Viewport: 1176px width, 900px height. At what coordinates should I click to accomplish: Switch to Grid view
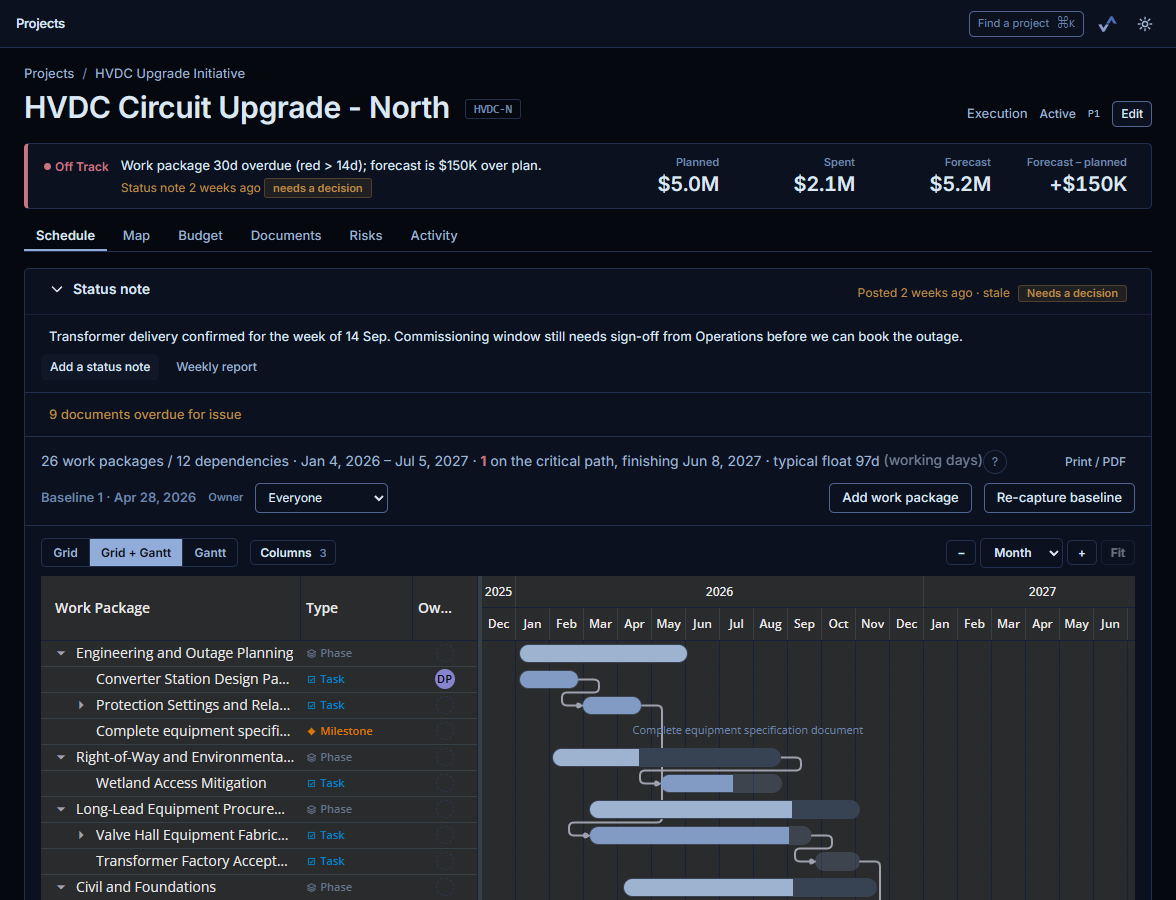pos(65,553)
